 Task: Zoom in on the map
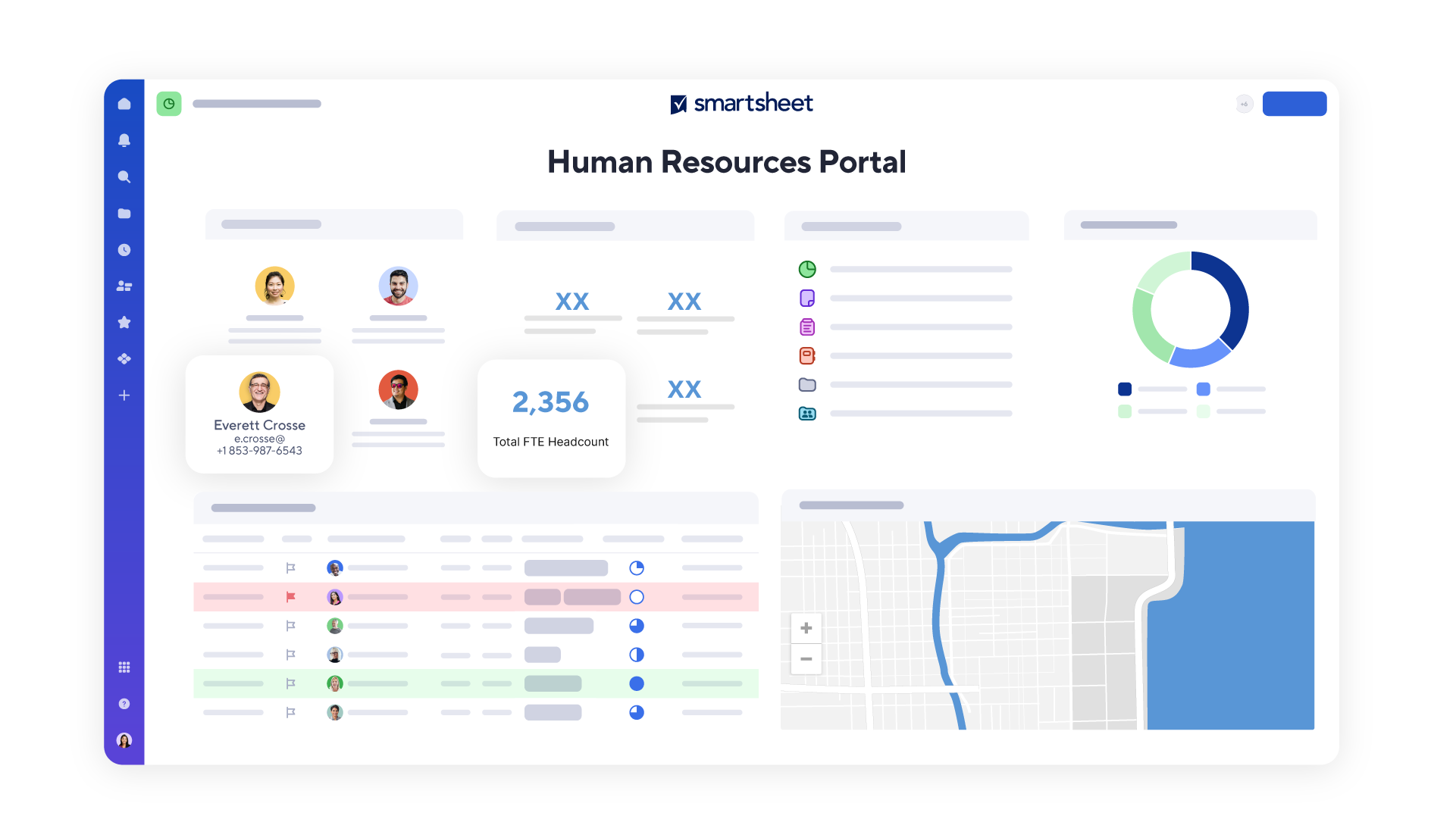point(806,627)
